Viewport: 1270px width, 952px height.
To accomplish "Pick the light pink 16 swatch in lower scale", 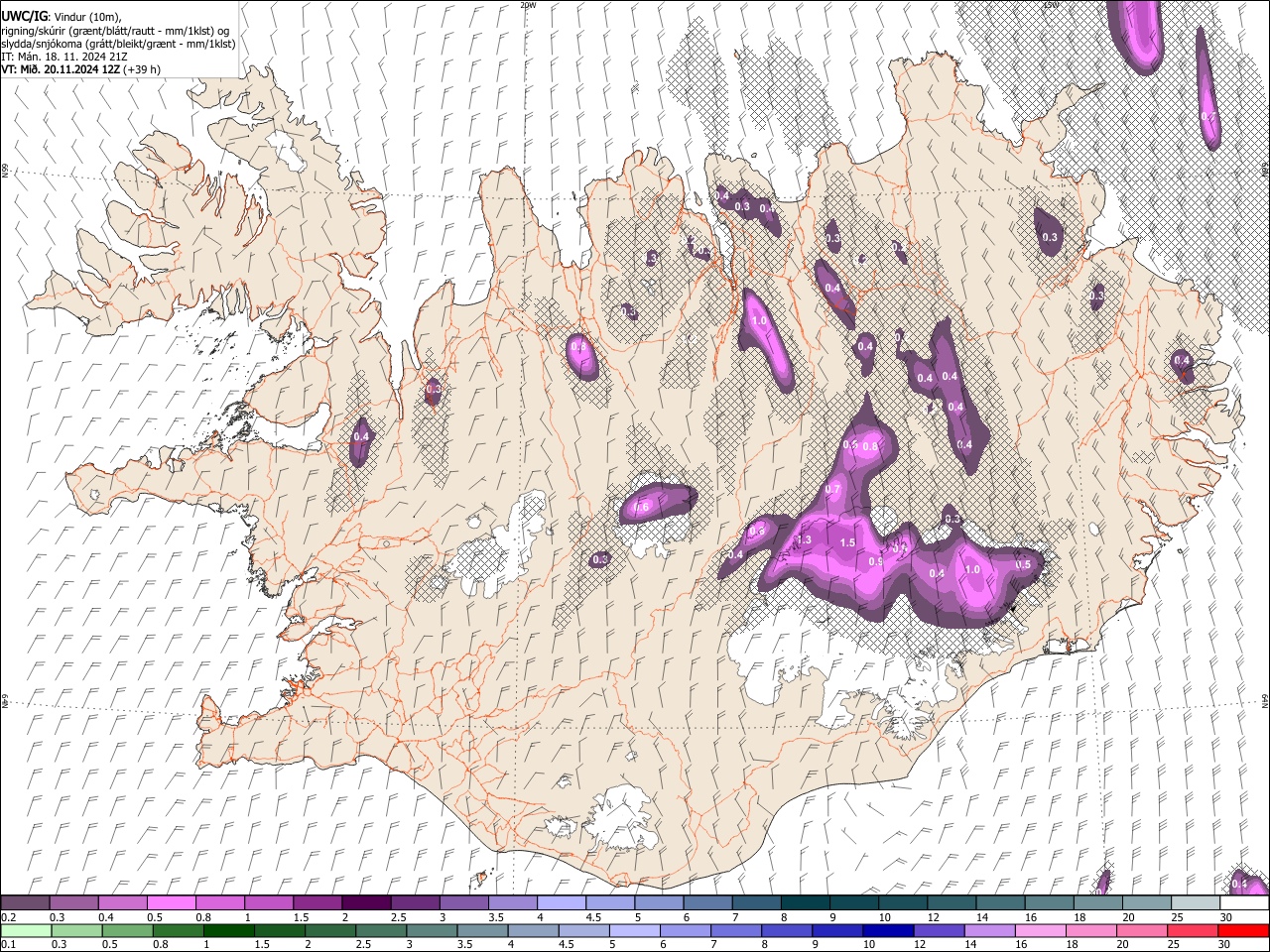I will 1040,930.
